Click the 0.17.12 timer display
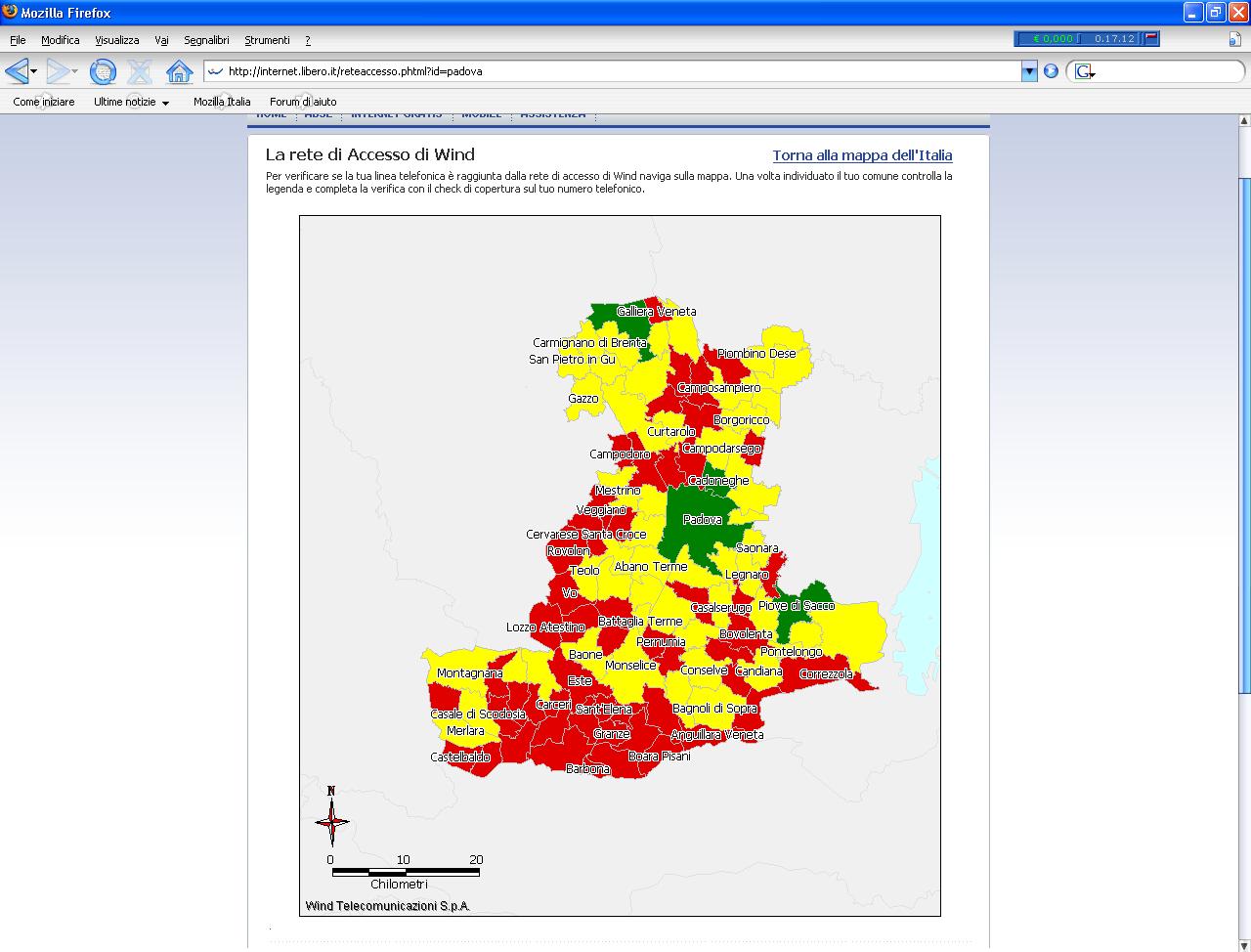This screenshot has height=952, width=1251. (1113, 39)
